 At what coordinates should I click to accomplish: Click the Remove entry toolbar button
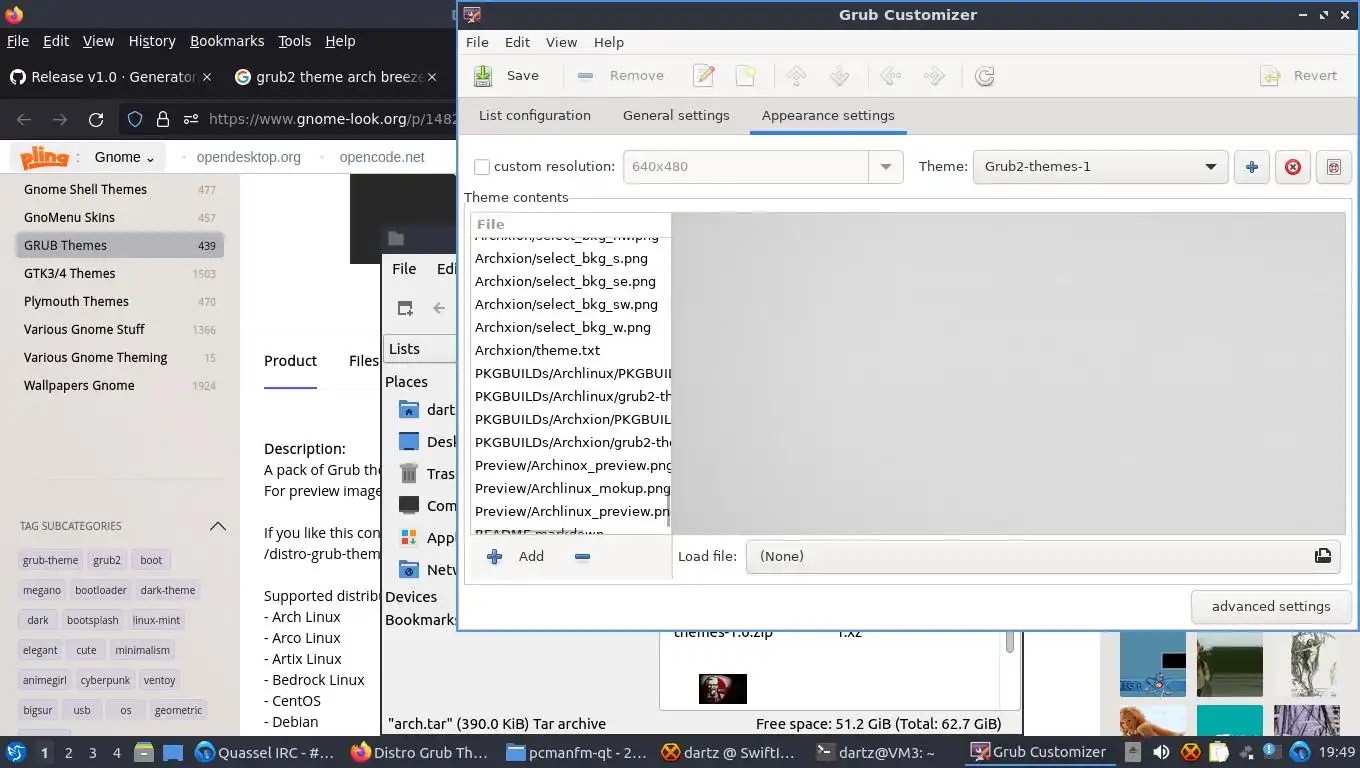point(621,76)
